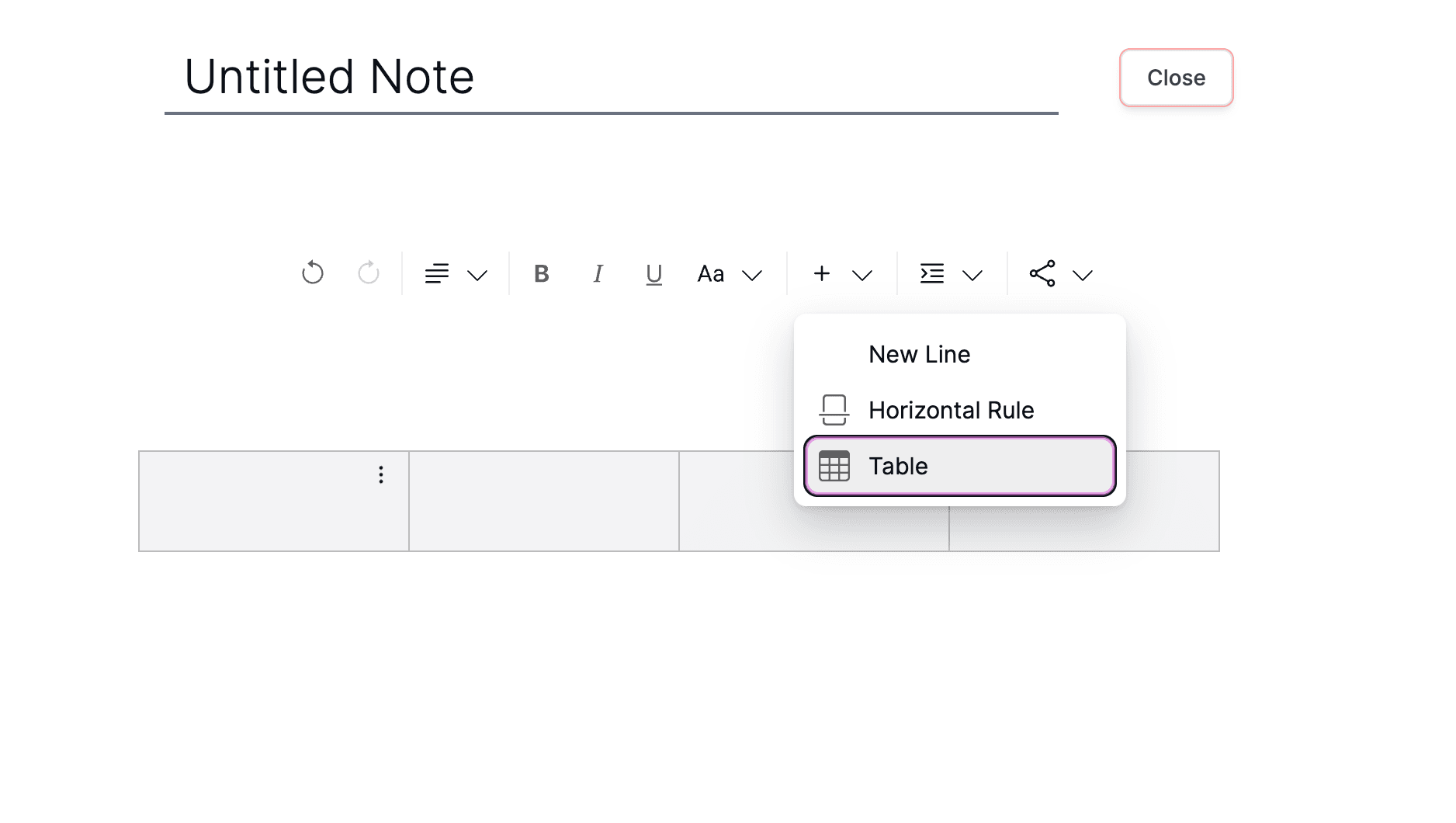Click the redo arrow icon
Viewport: 1456px width, 823px height.
click(369, 273)
